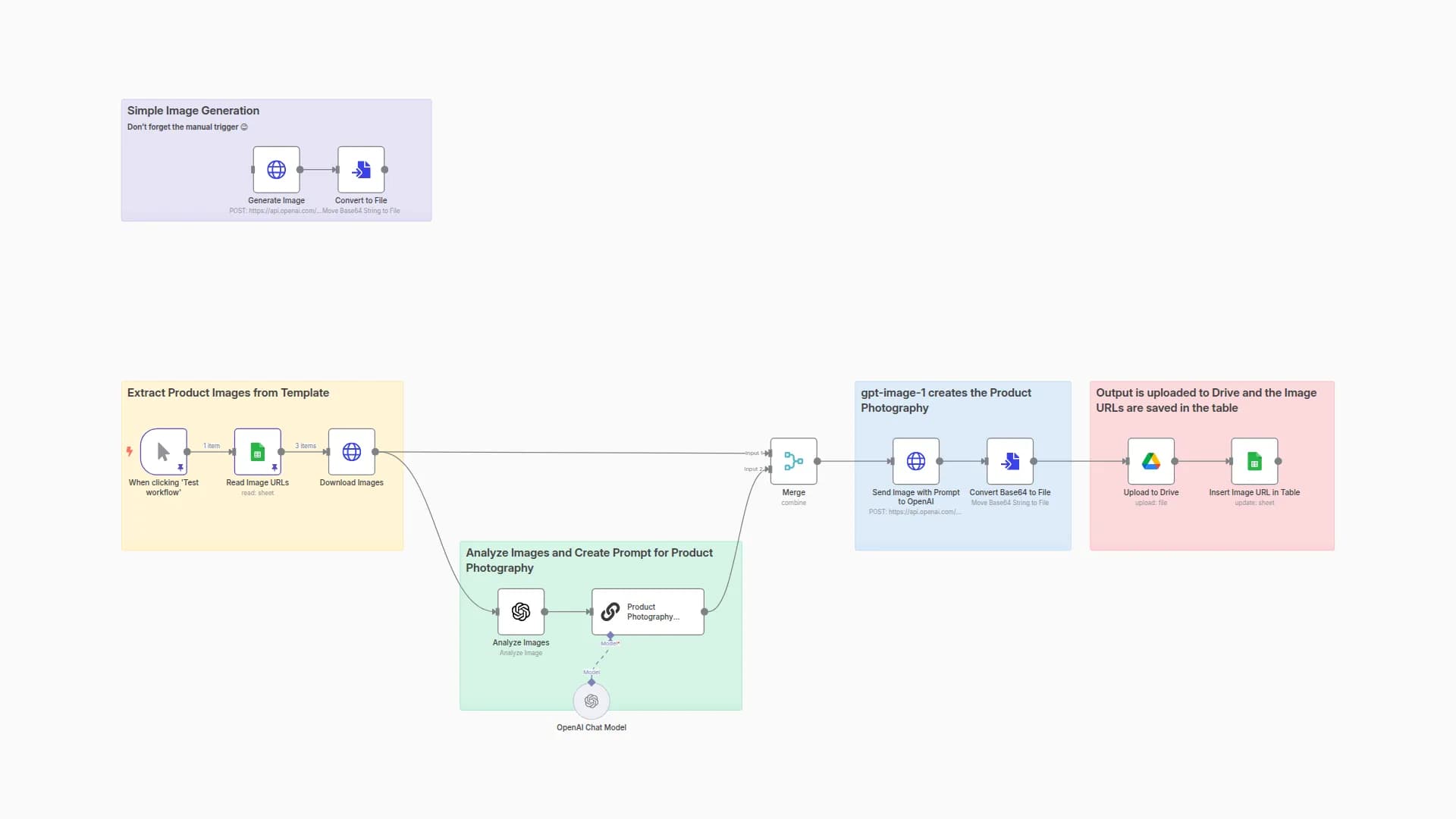Open the Read Image URLs sheets node
Viewport: 1456px width, 819px height.
258,452
